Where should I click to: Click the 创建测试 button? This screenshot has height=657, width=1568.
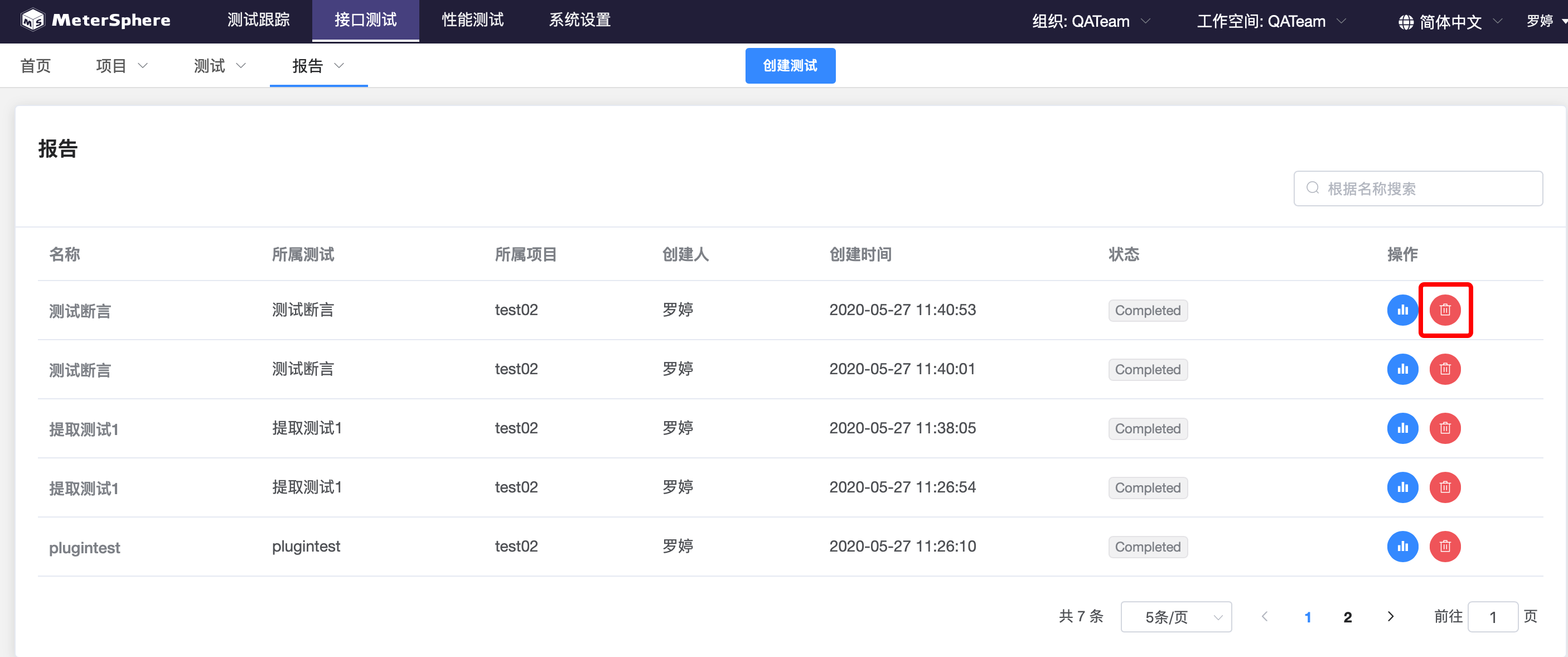790,66
